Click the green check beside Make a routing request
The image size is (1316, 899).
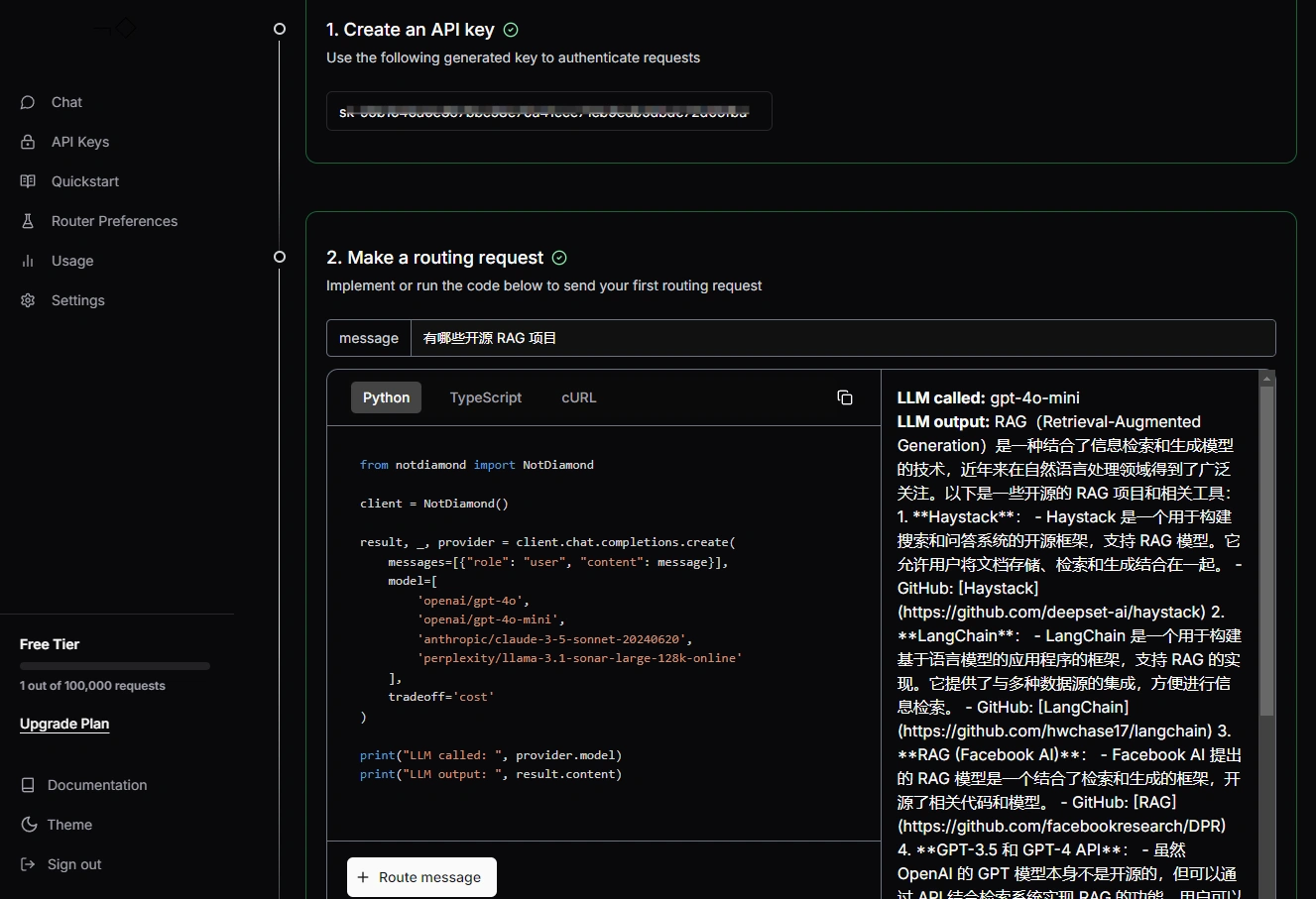pos(559,258)
